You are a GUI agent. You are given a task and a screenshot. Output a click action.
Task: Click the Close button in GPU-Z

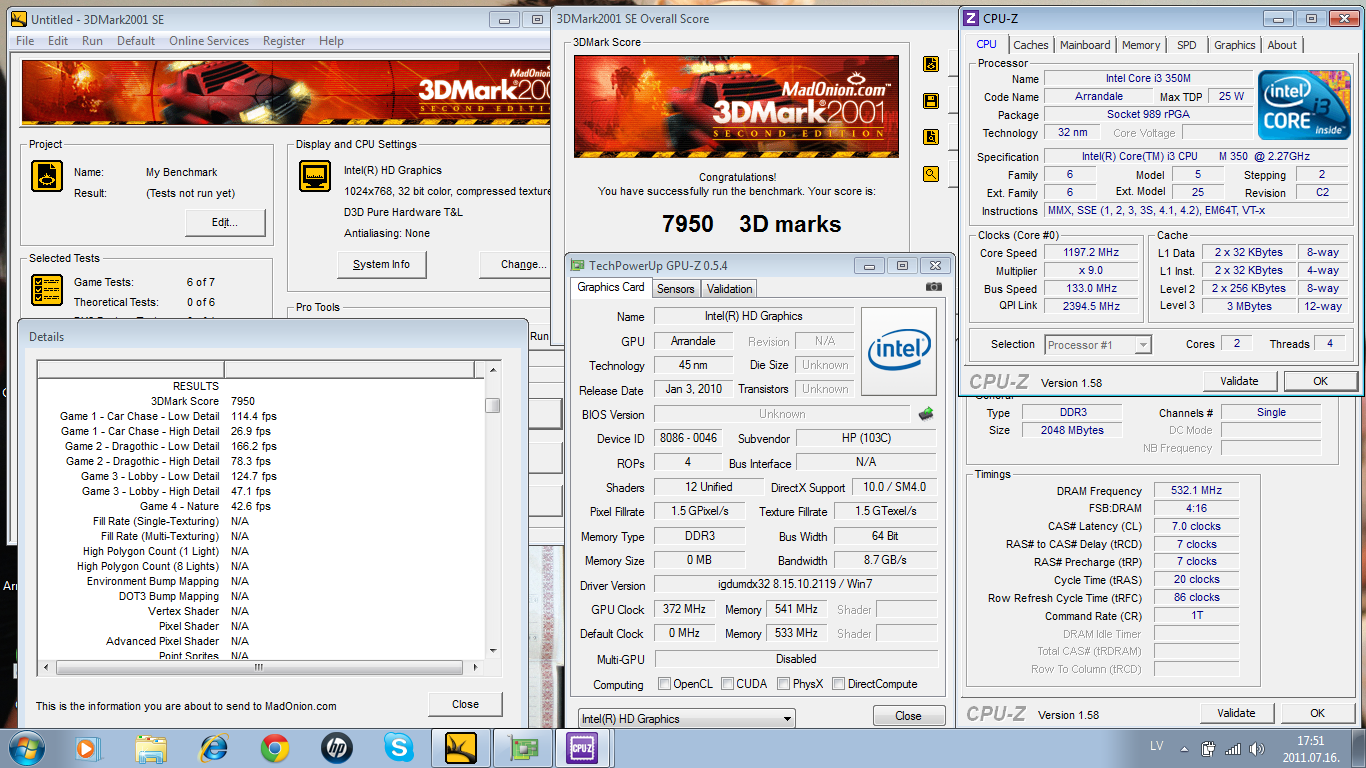[908, 716]
